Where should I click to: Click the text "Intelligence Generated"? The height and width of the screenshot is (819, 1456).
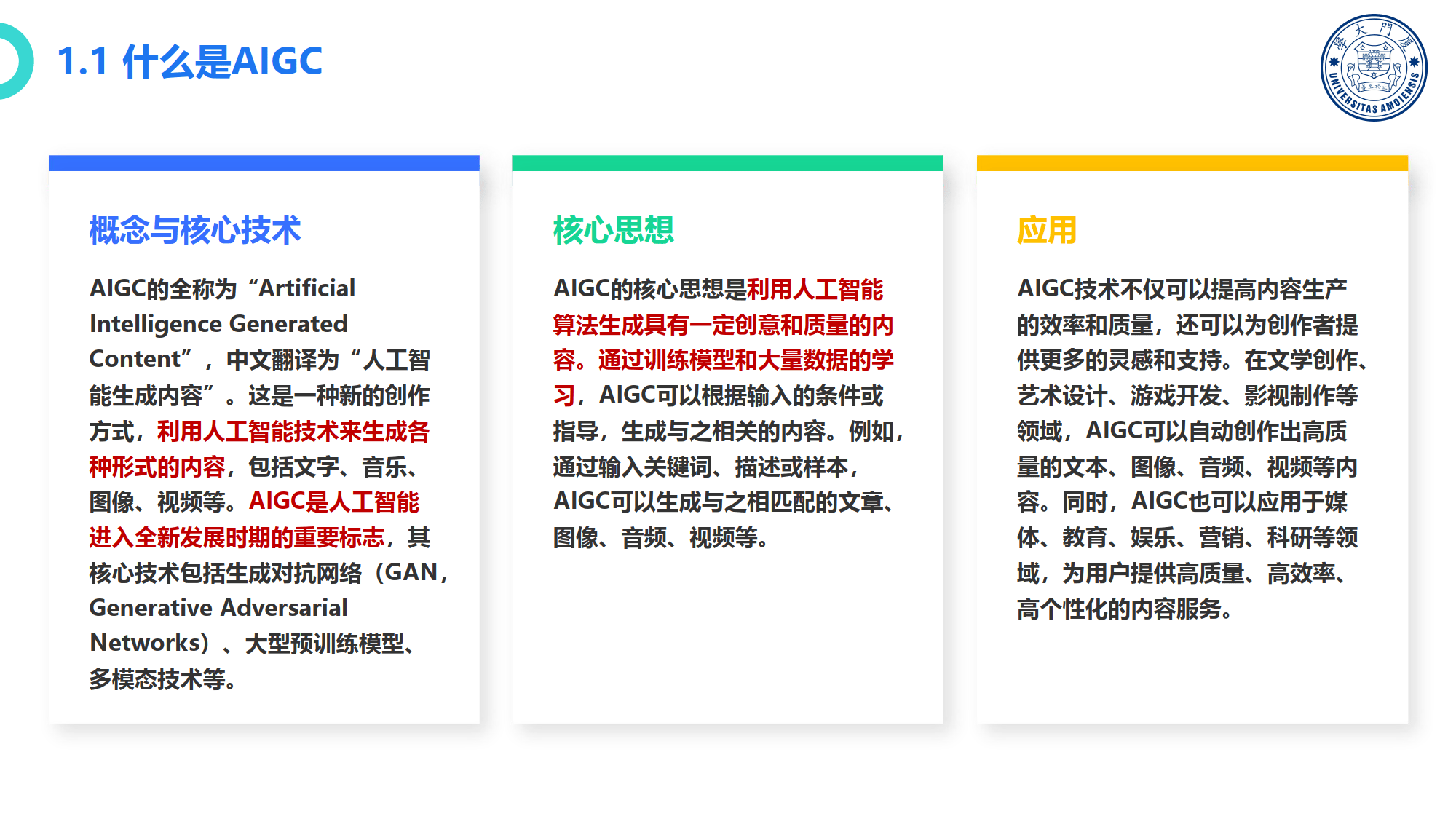tap(218, 324)
